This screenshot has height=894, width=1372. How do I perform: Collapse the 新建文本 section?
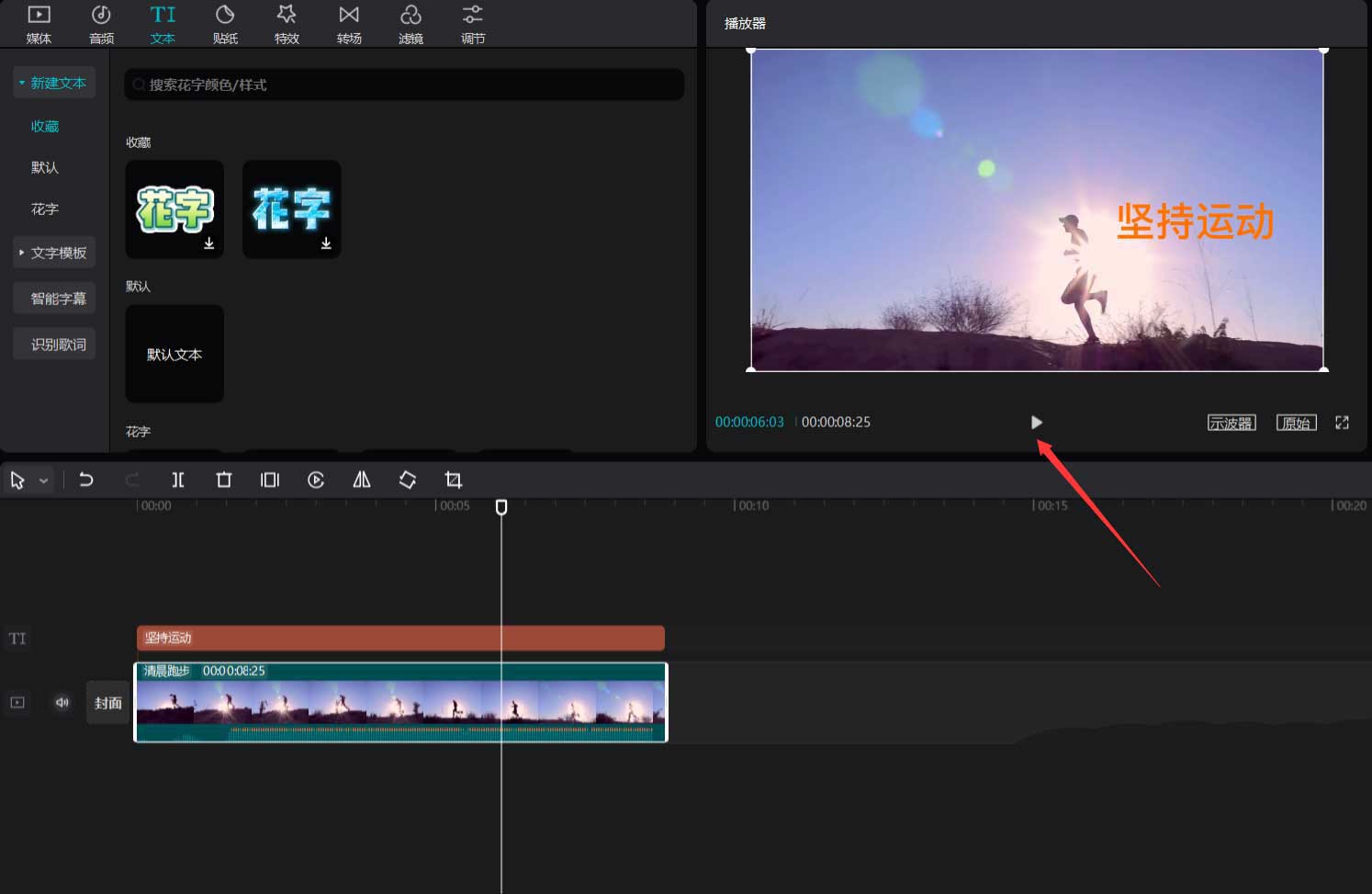(x=54, y=83)
